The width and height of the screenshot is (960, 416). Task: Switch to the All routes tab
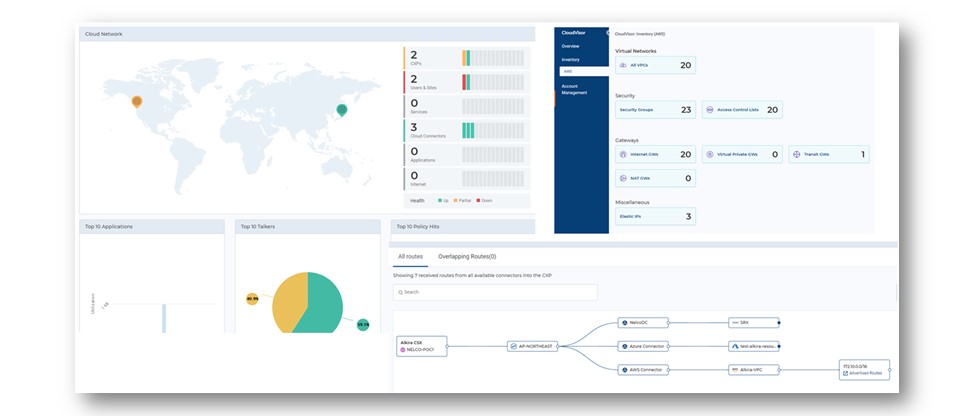pyautogui.click(x=410, y=257)
